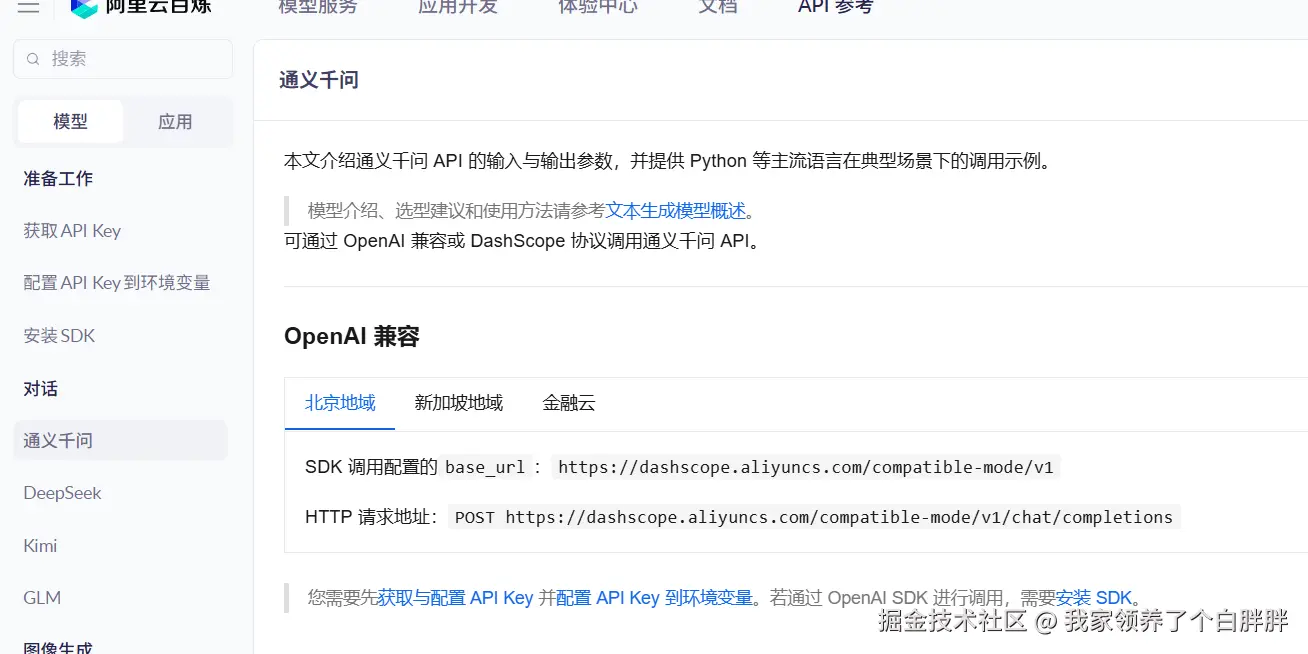This screenshot has height=654, width=1308.
Task: Click the Alibaba Cloud Bailian logo
Action: pos(139,8)
